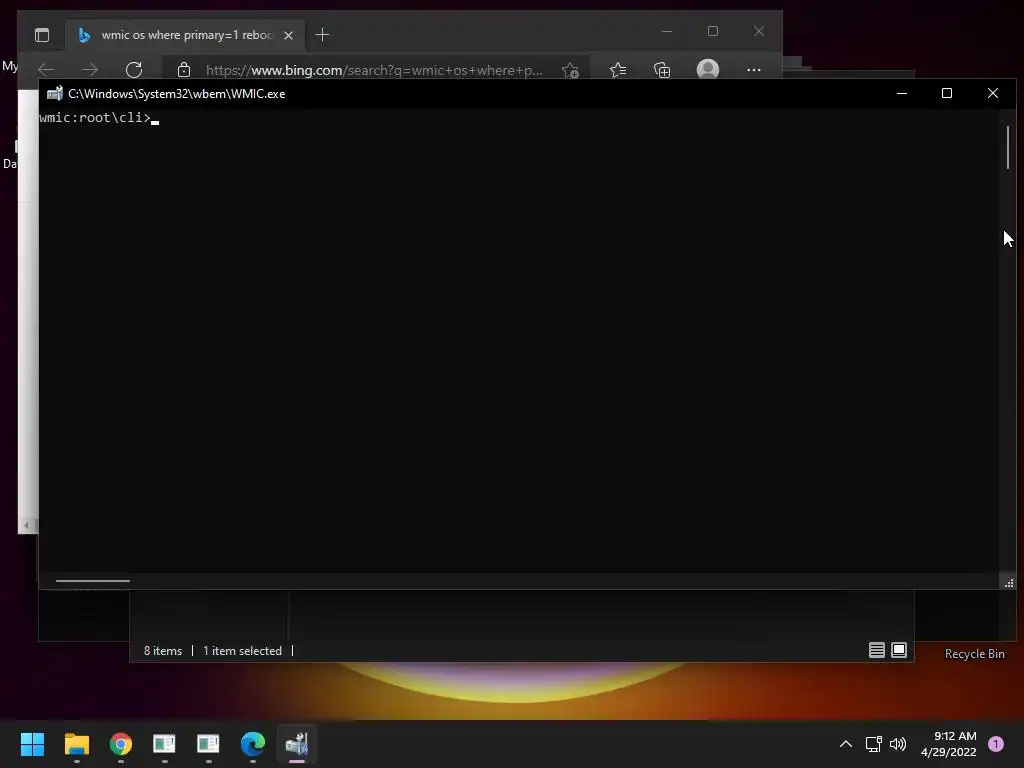Close the Edge browser window
The image size is (1024, 768).
click(759, 31)
